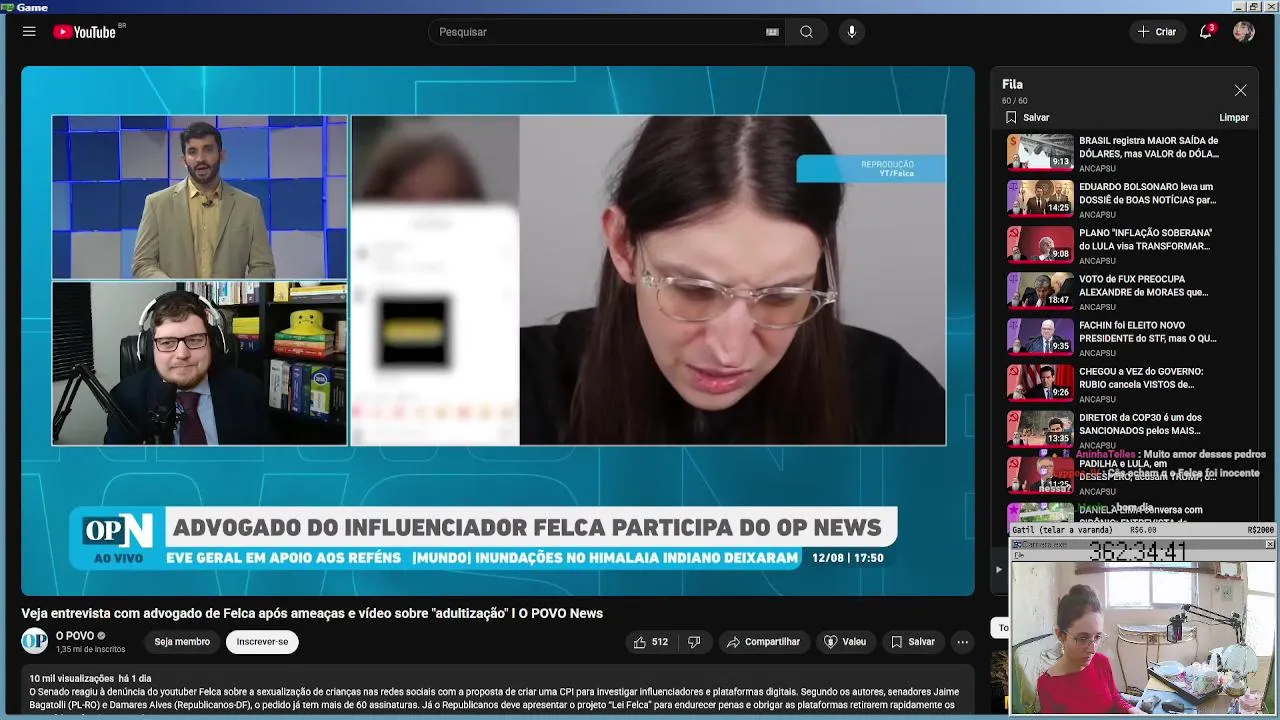Click the Game window title bar icon
1280x720 pixels.
pos(7,7)
